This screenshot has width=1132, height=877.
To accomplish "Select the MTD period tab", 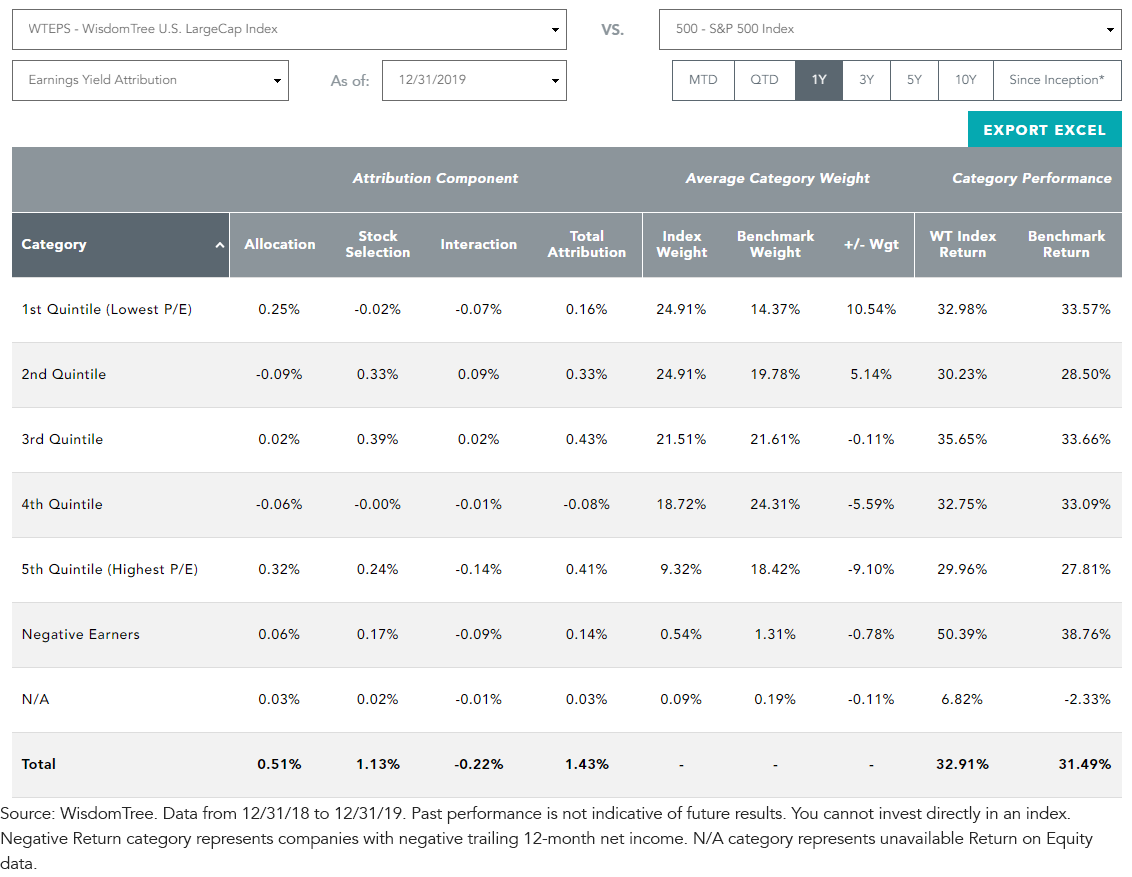I will coord(703,80).
